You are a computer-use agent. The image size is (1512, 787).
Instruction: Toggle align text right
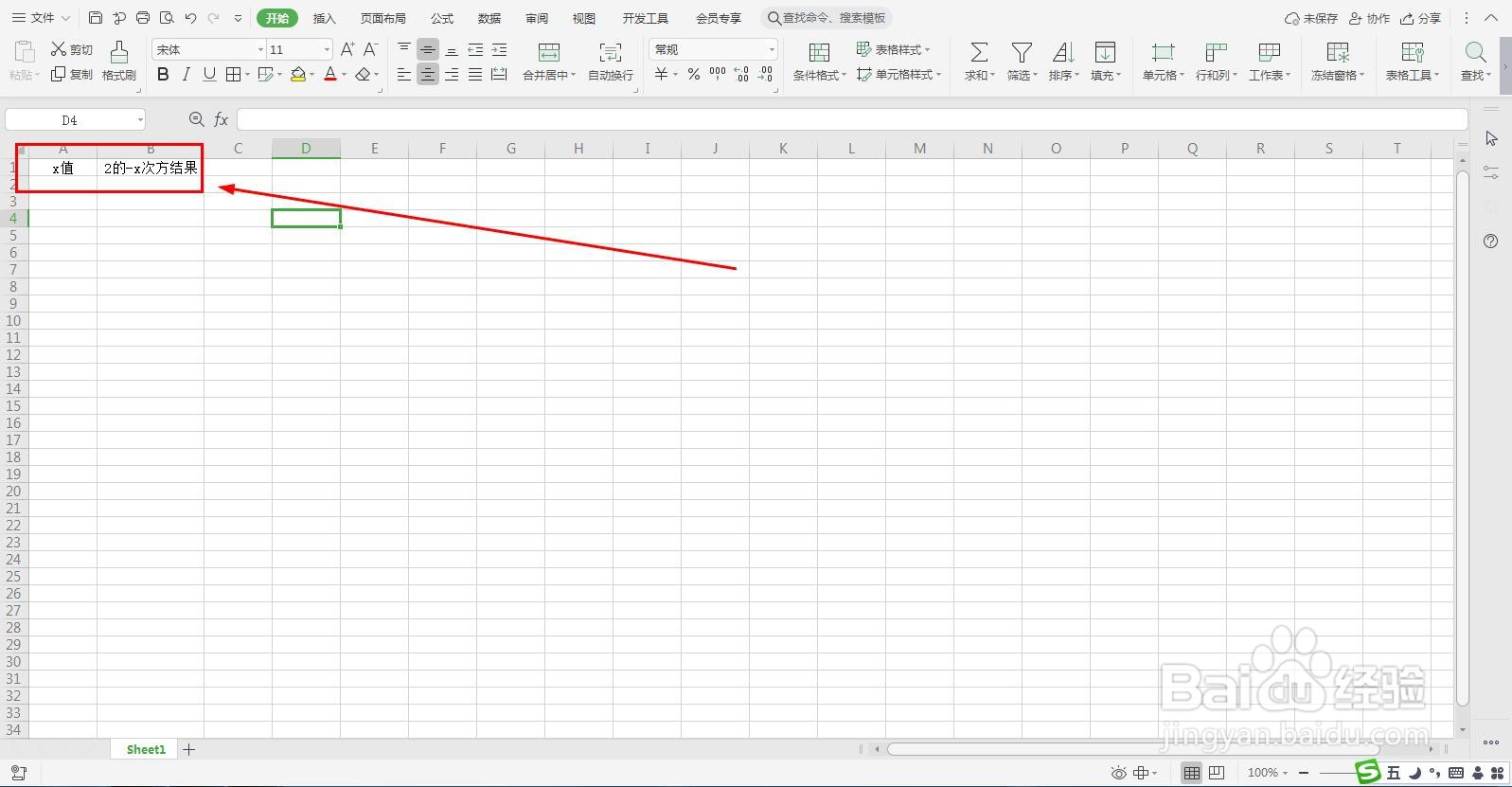[452, 74]
